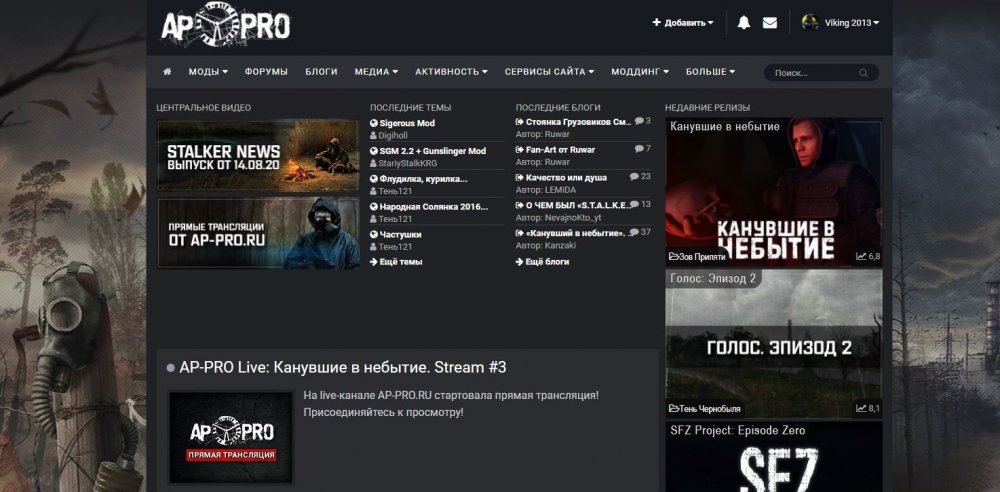Open notifications bell icon
This screenshot has width=1000, height=492.
tap(743, 22)
